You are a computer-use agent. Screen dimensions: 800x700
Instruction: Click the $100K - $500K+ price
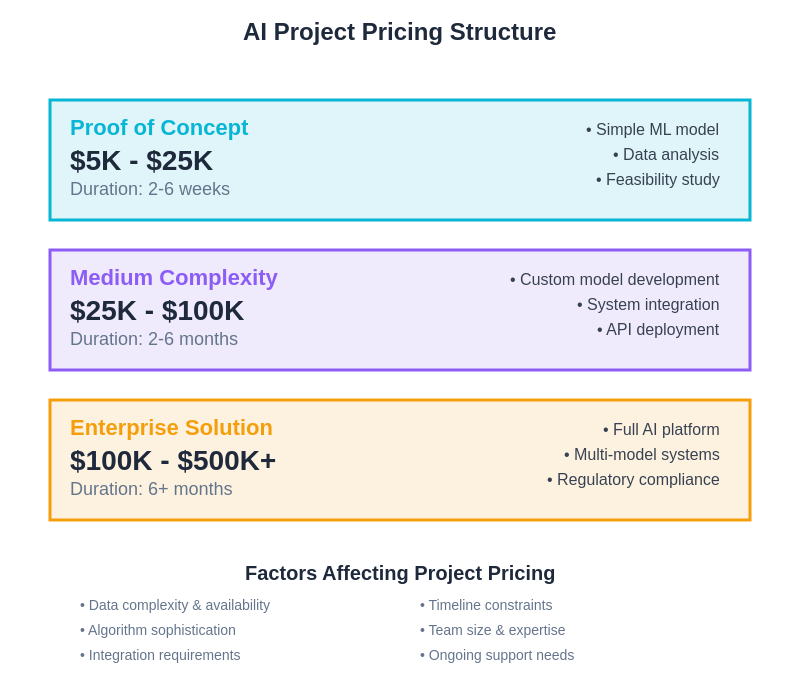click(173, 460)
